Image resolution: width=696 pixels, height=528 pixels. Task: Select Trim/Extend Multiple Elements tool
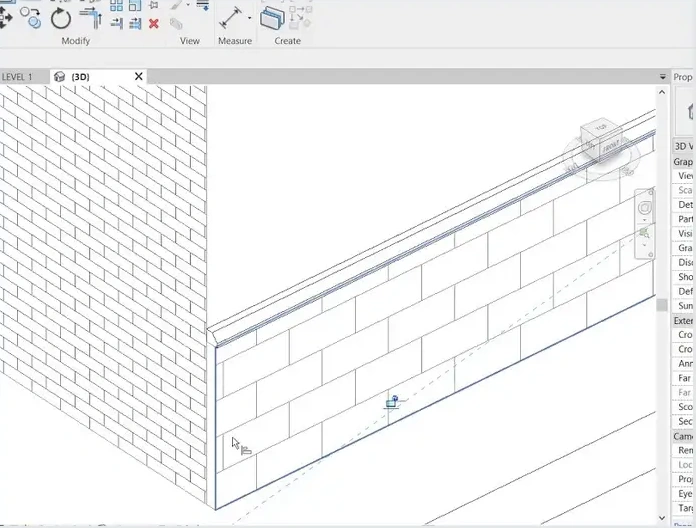[135, 23]
